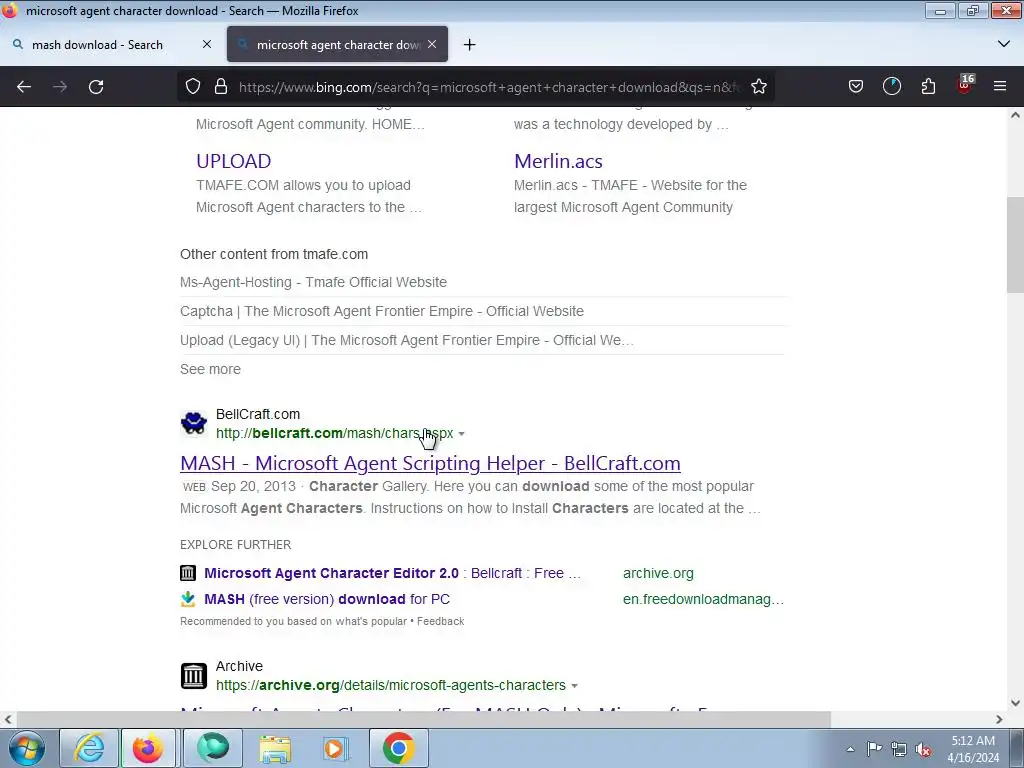The width and height of the screenshot is (1024, 768).
Task: Click the Firefox taskbar icon
Action: [148, 748]
